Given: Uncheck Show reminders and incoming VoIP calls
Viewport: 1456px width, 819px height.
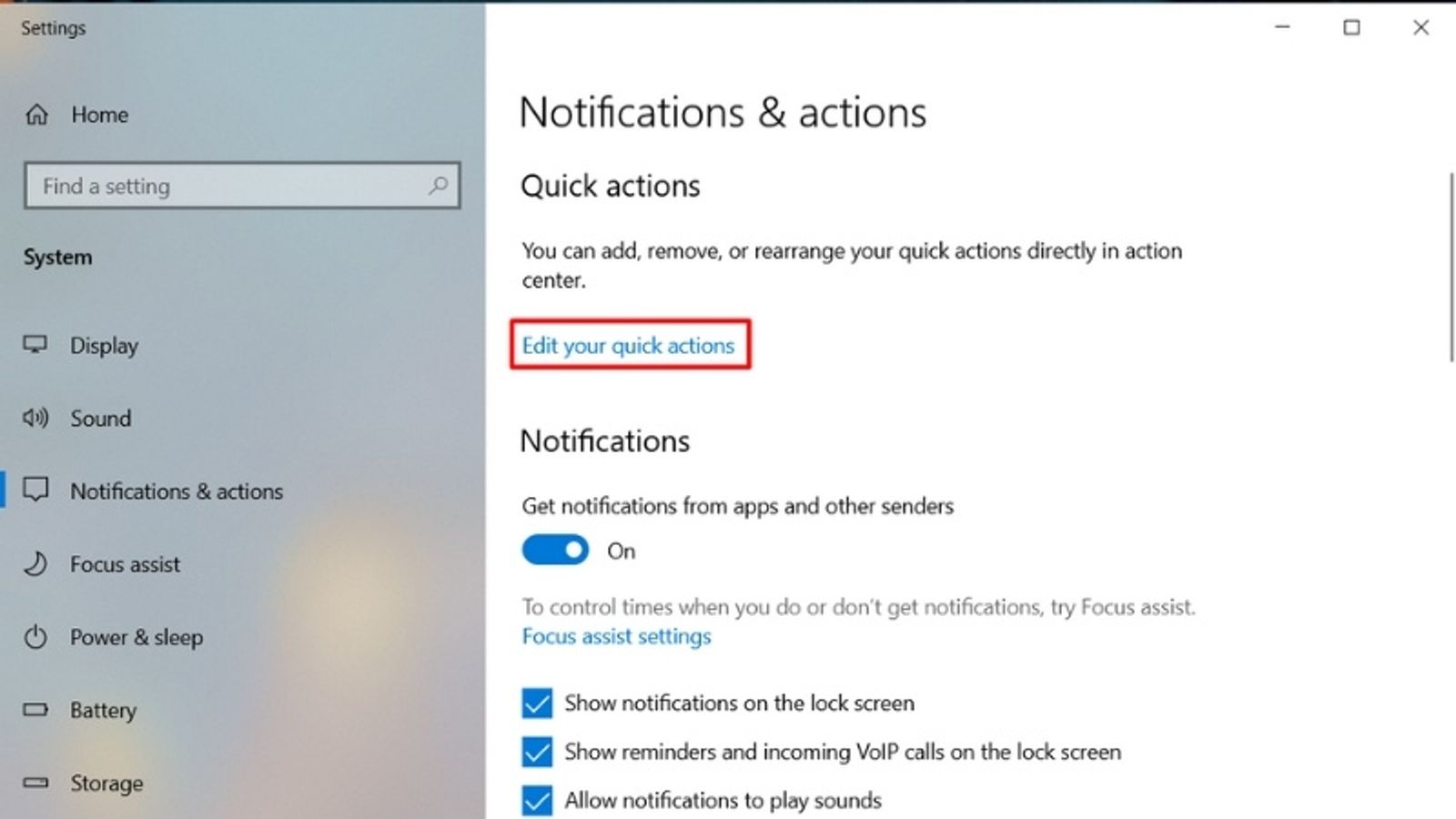Looking at the screenshot, I should (537, 752).
